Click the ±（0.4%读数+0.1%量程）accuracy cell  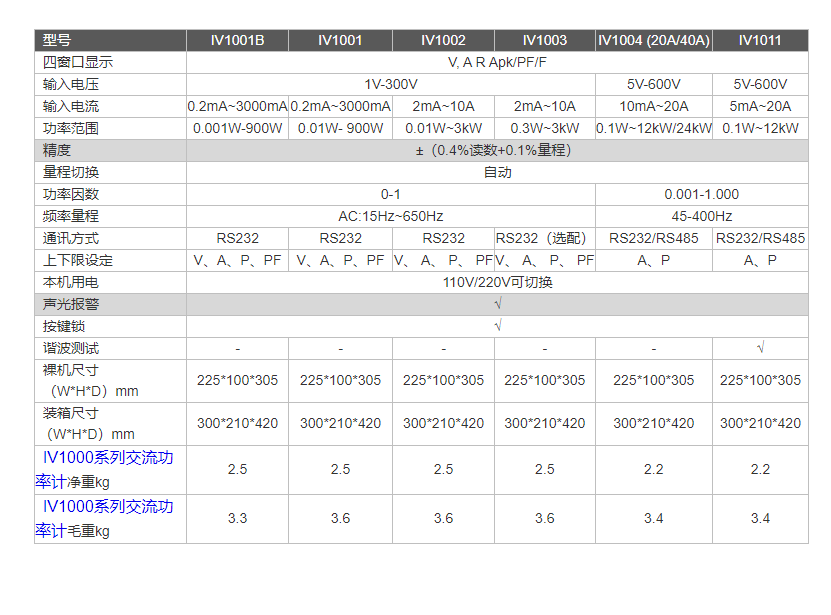click(x=497, y=150)
